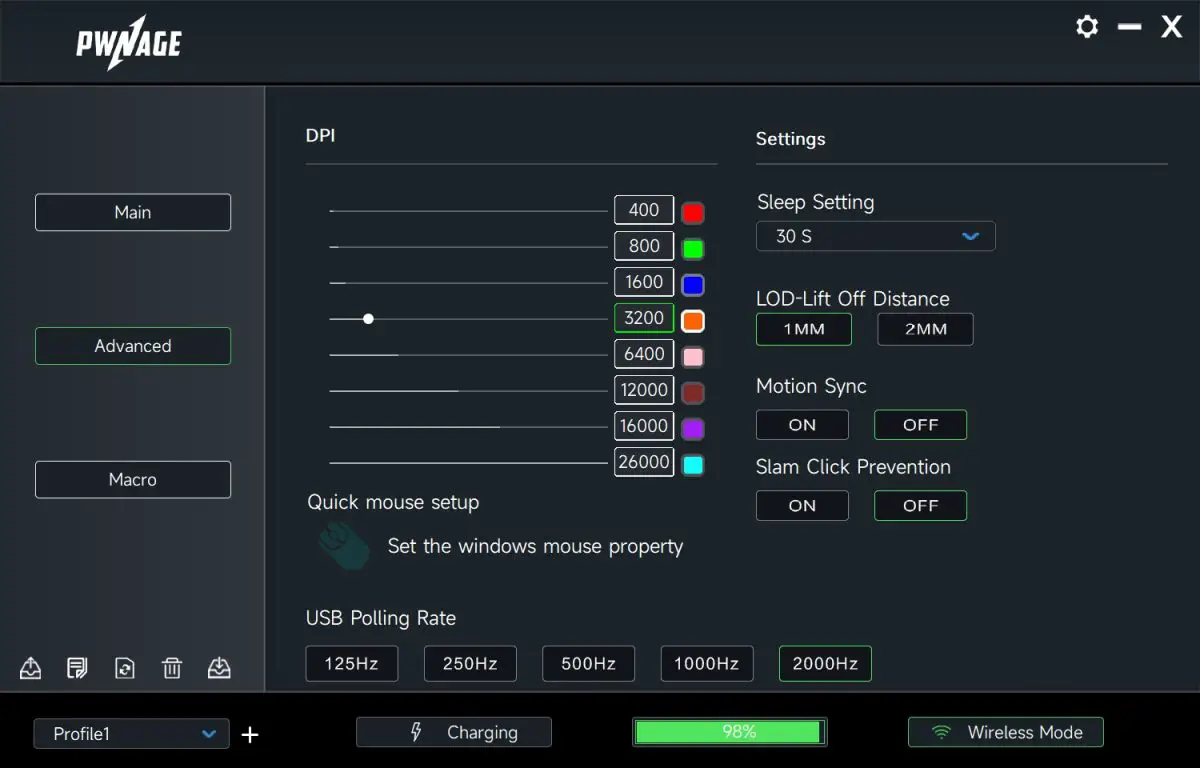Set Lift Off Distance to 1MM
This screenshot has width=1200, height=768.
coord(804,329)
